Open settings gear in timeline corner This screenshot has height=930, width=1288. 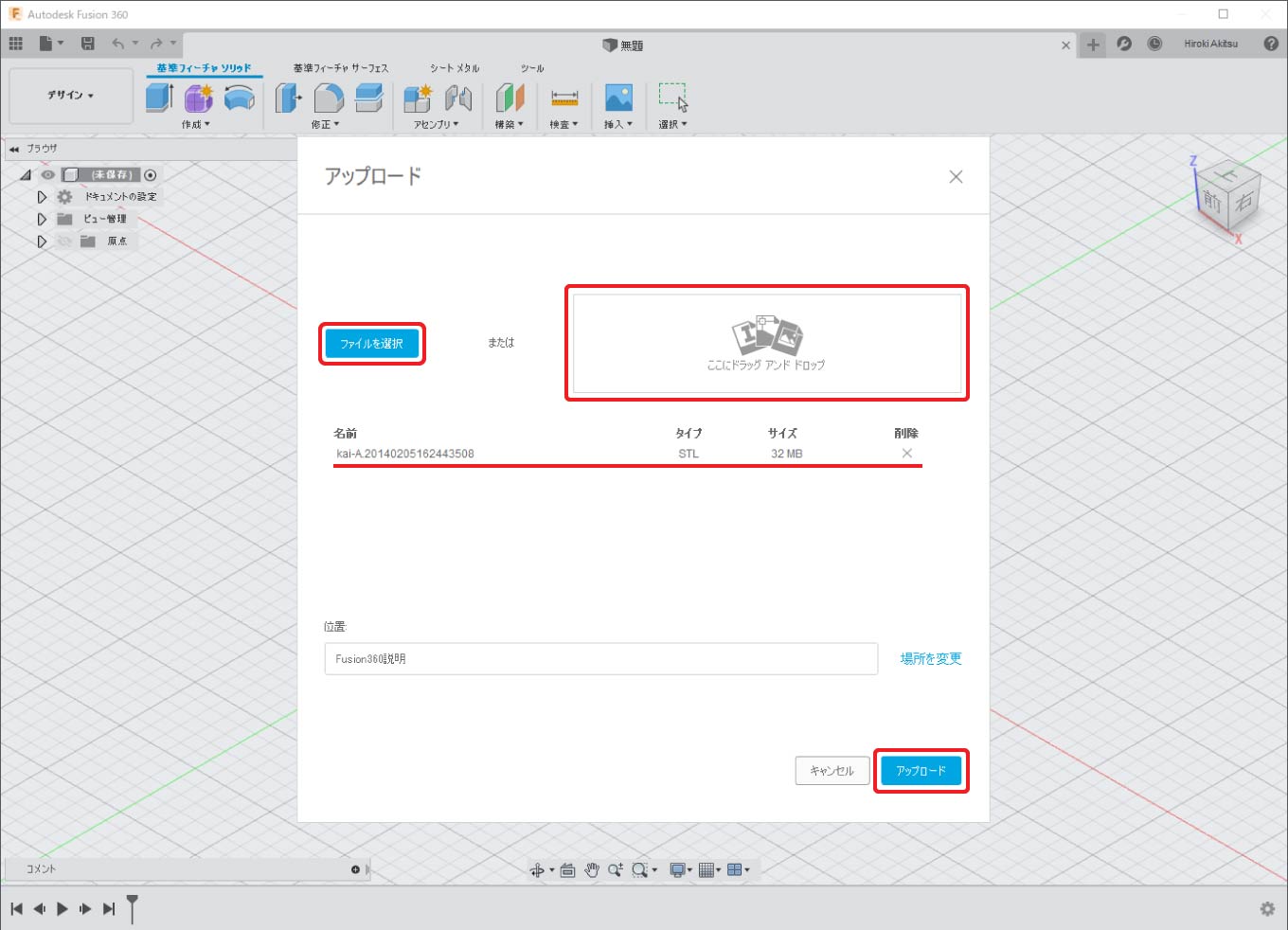[1267, 909]
